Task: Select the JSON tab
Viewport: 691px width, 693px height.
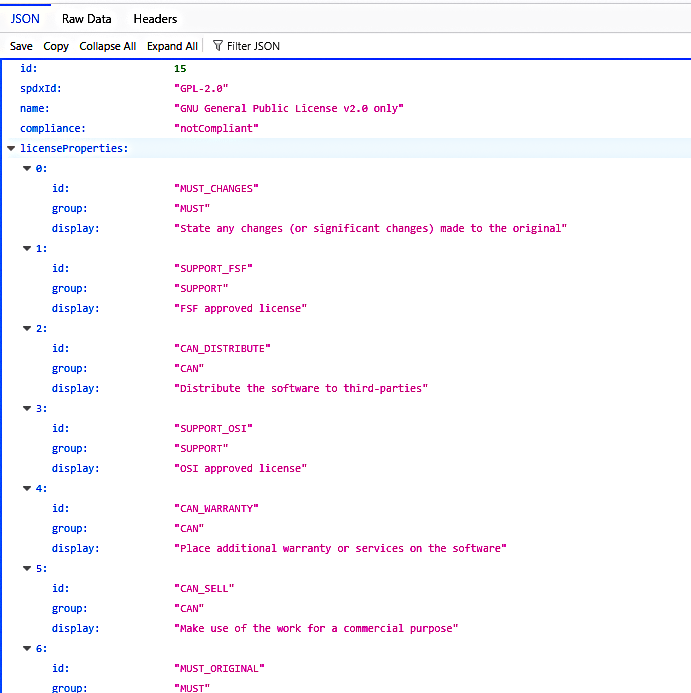Action: point(25,18)
